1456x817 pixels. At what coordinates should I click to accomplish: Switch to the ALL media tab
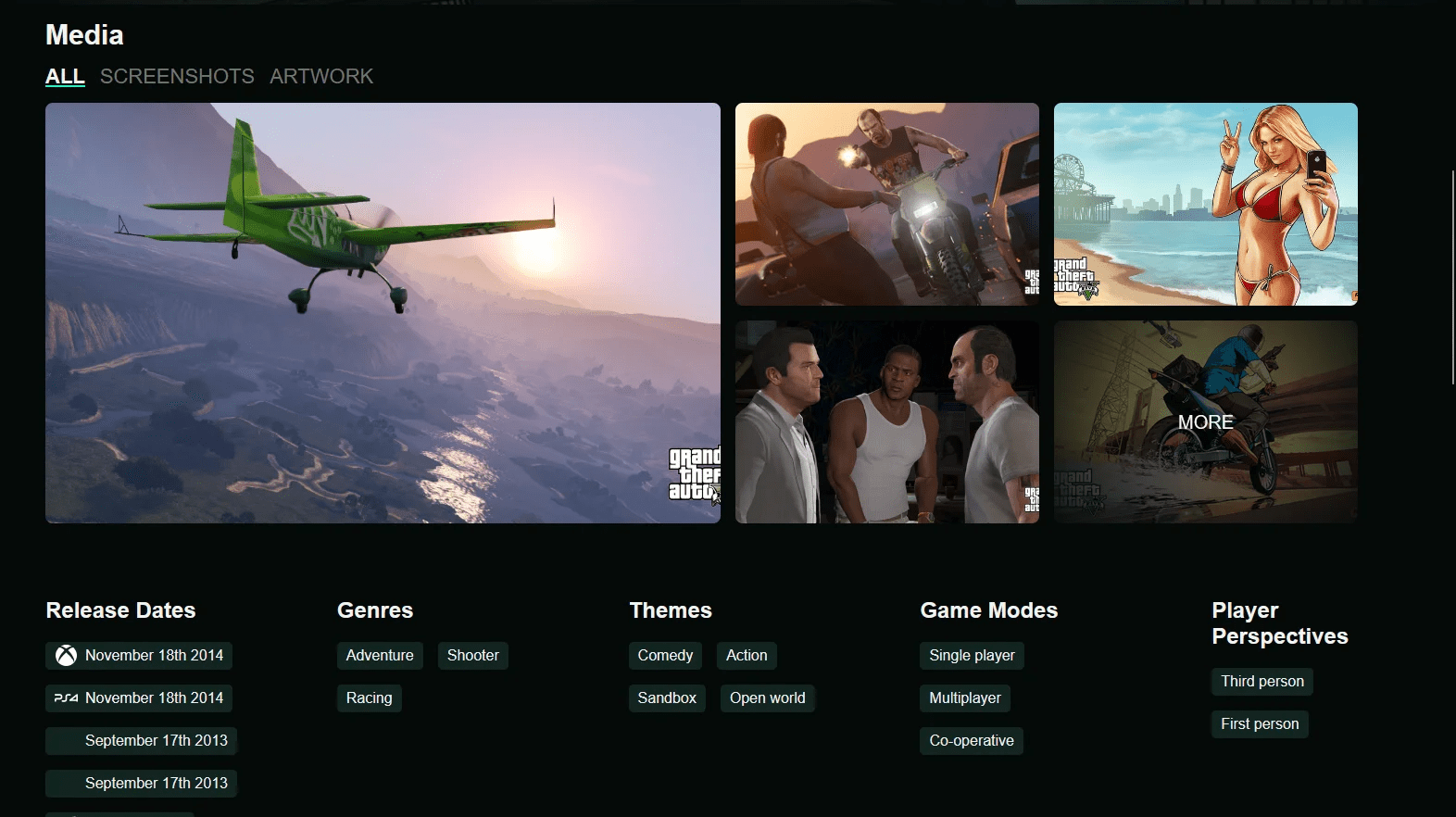click(65, 76)
